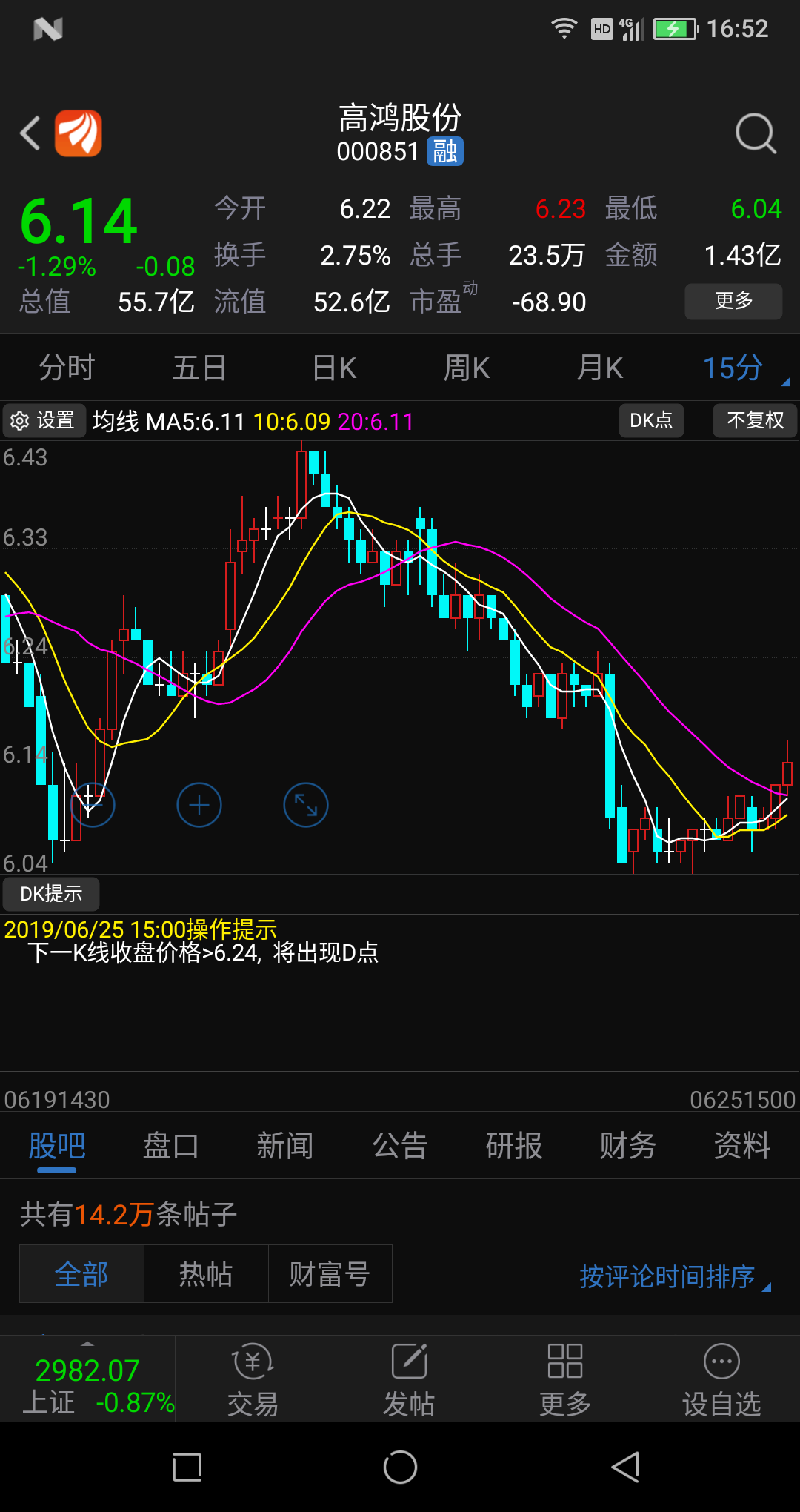Tap stock name 高鸿股份
800x1512 pixels.
(x=400, y=118)
